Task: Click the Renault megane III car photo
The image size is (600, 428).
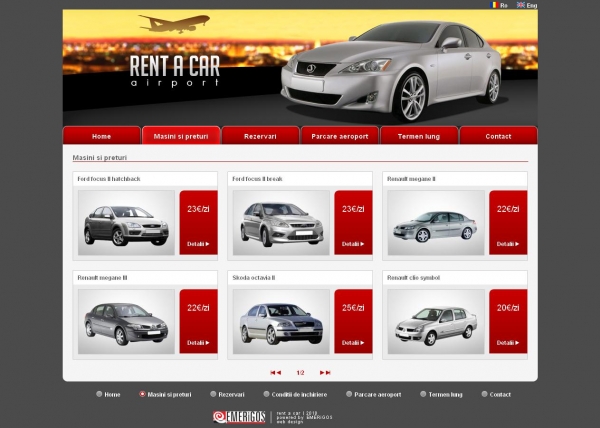Action: coord(126,321)
